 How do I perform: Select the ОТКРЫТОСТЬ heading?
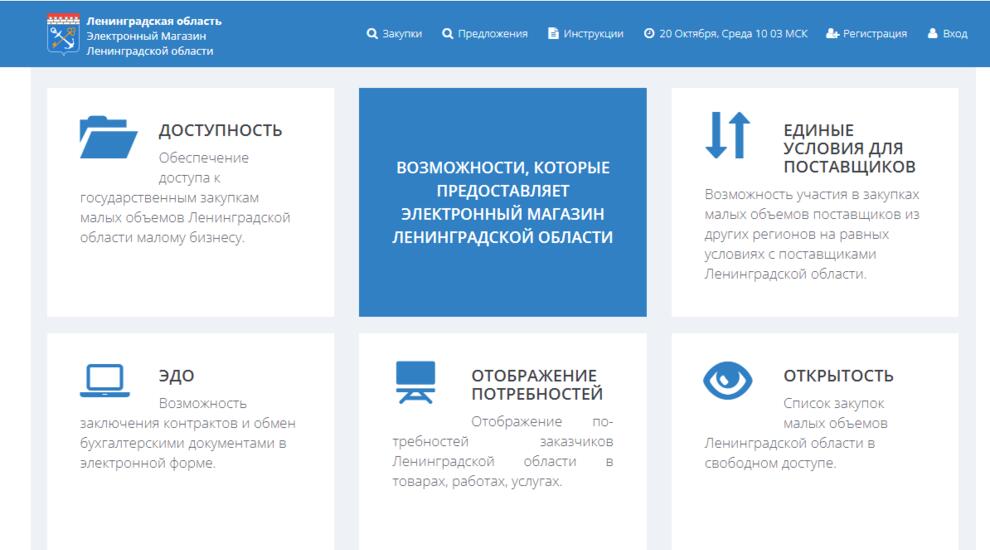(x=838, y=376)
